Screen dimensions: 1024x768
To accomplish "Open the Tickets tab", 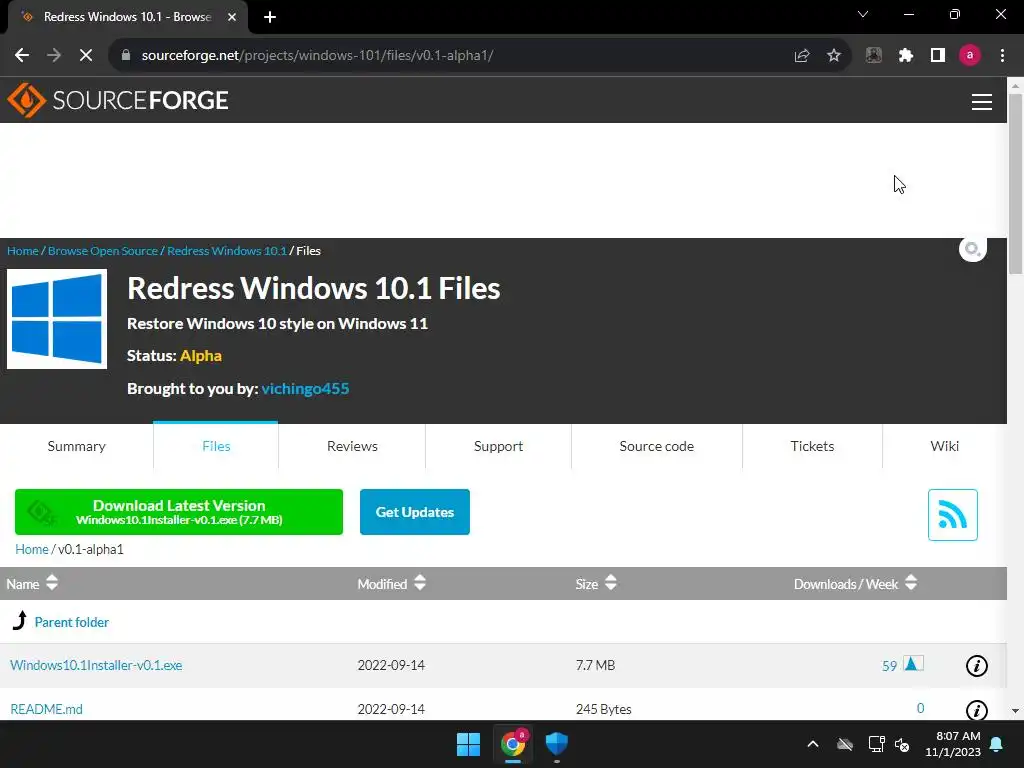I will tap(812, 446).
